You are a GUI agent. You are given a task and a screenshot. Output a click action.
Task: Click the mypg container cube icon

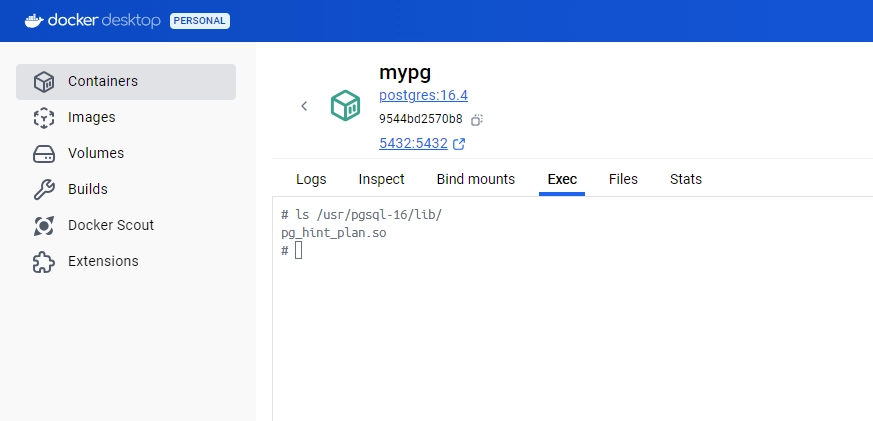[345, 106]
